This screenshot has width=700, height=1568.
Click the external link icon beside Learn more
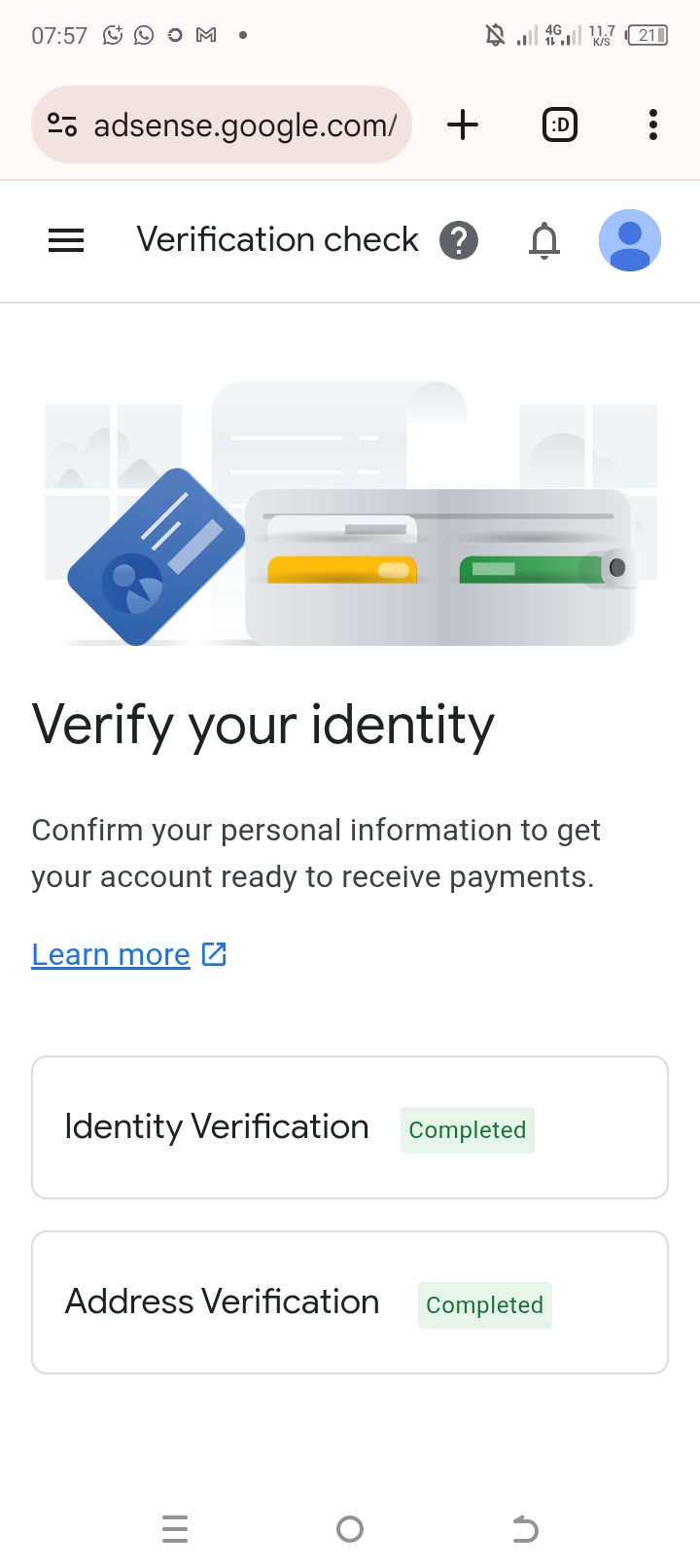[x=214, y=954]
